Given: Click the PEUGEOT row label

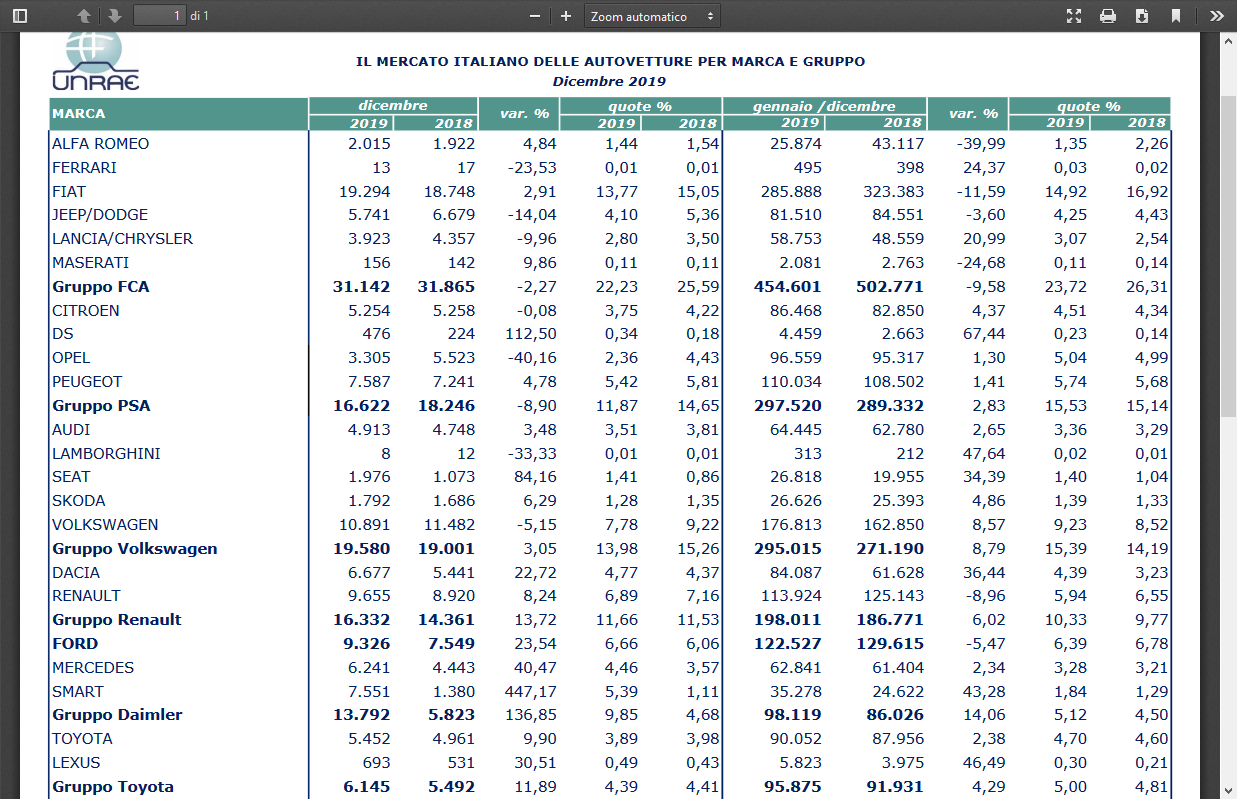Looking at the screenshot, I should pyautogui.click(x=87, y=382).
